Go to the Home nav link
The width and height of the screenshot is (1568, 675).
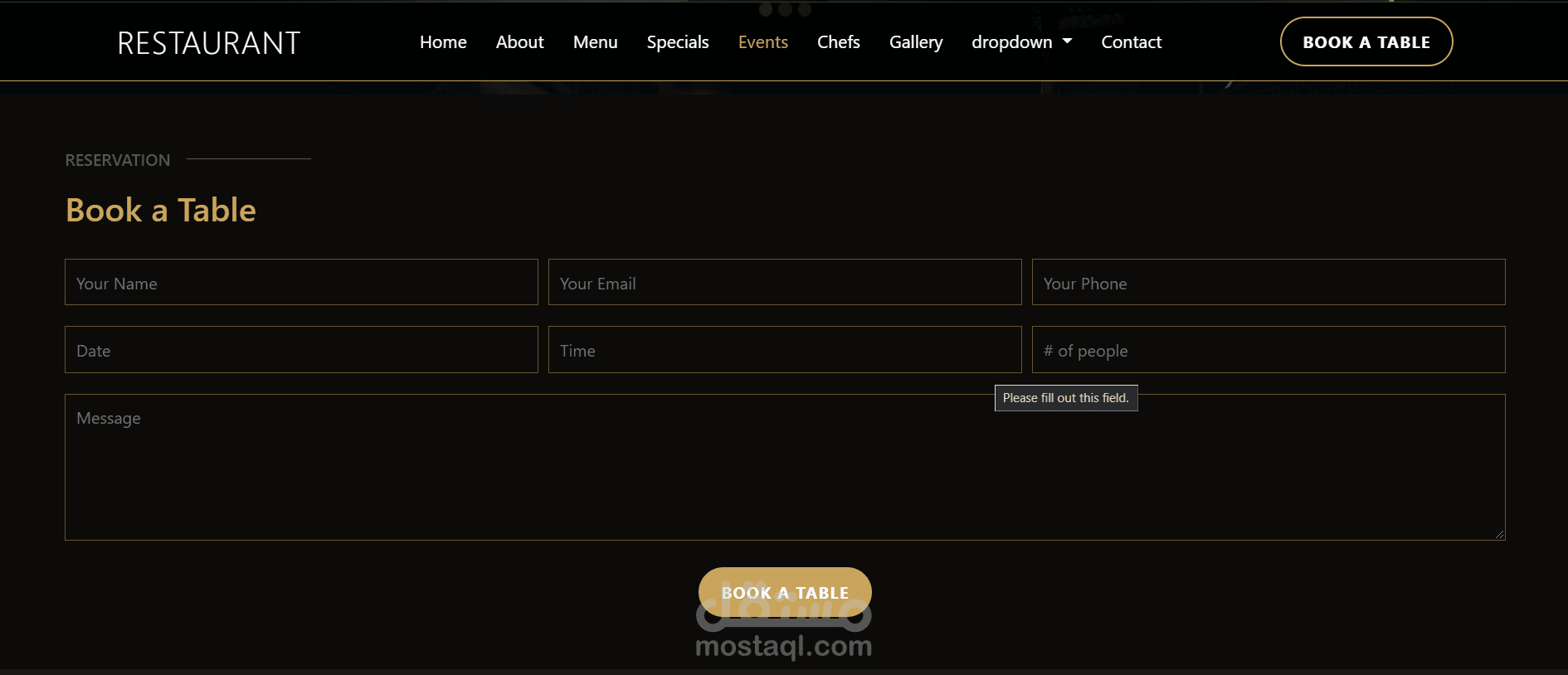tap(443, 42)
